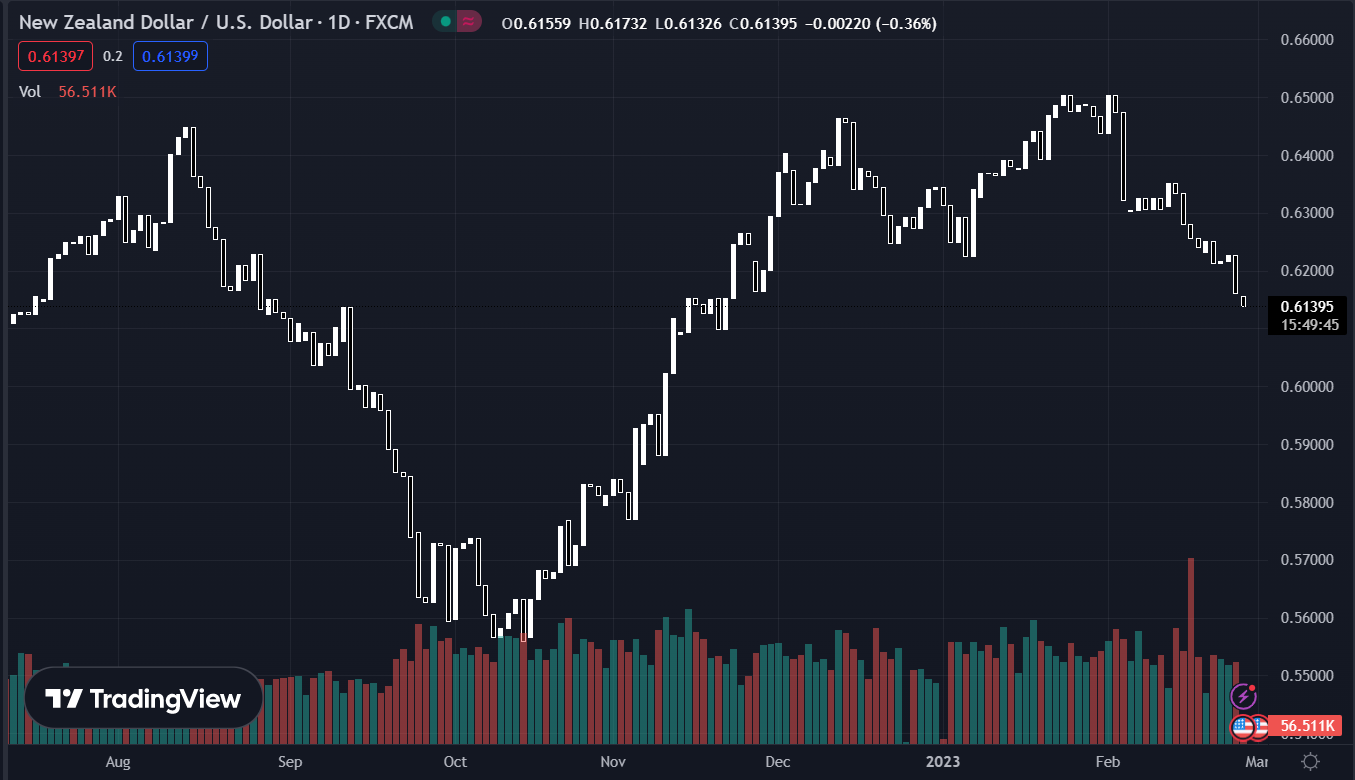Click the tallest red volume bar in February
This screenshot has width=1355, height=780.
(x=1190, y=650)
